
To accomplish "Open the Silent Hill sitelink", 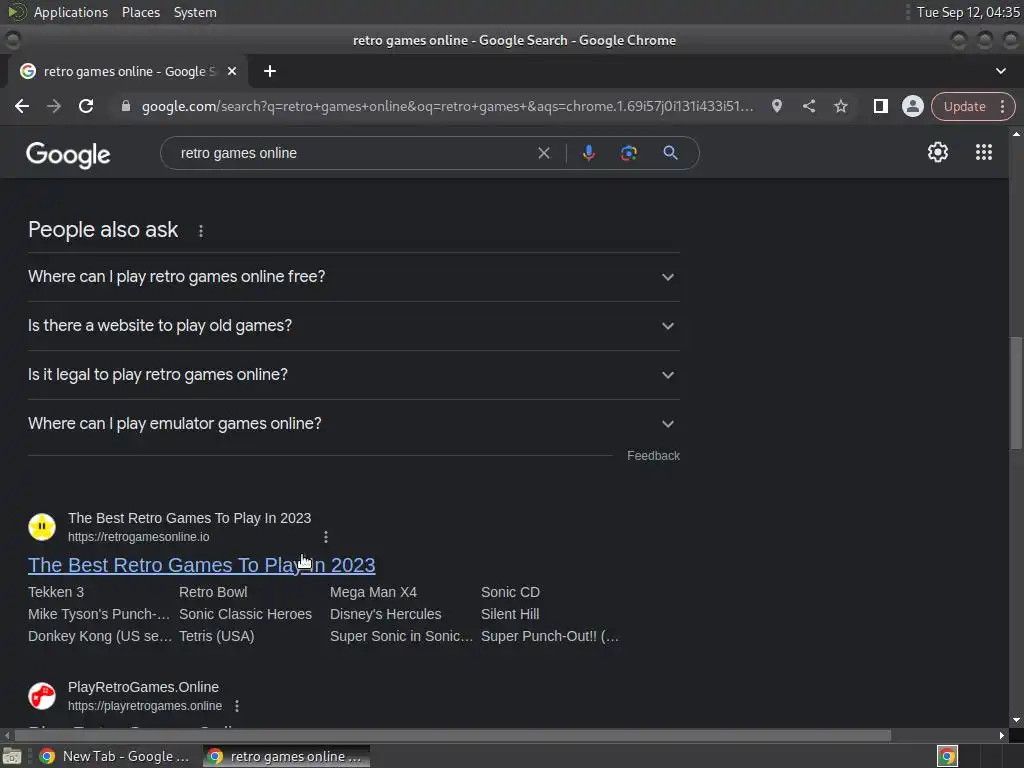I will pyautogui.click(x=510, y=615).
